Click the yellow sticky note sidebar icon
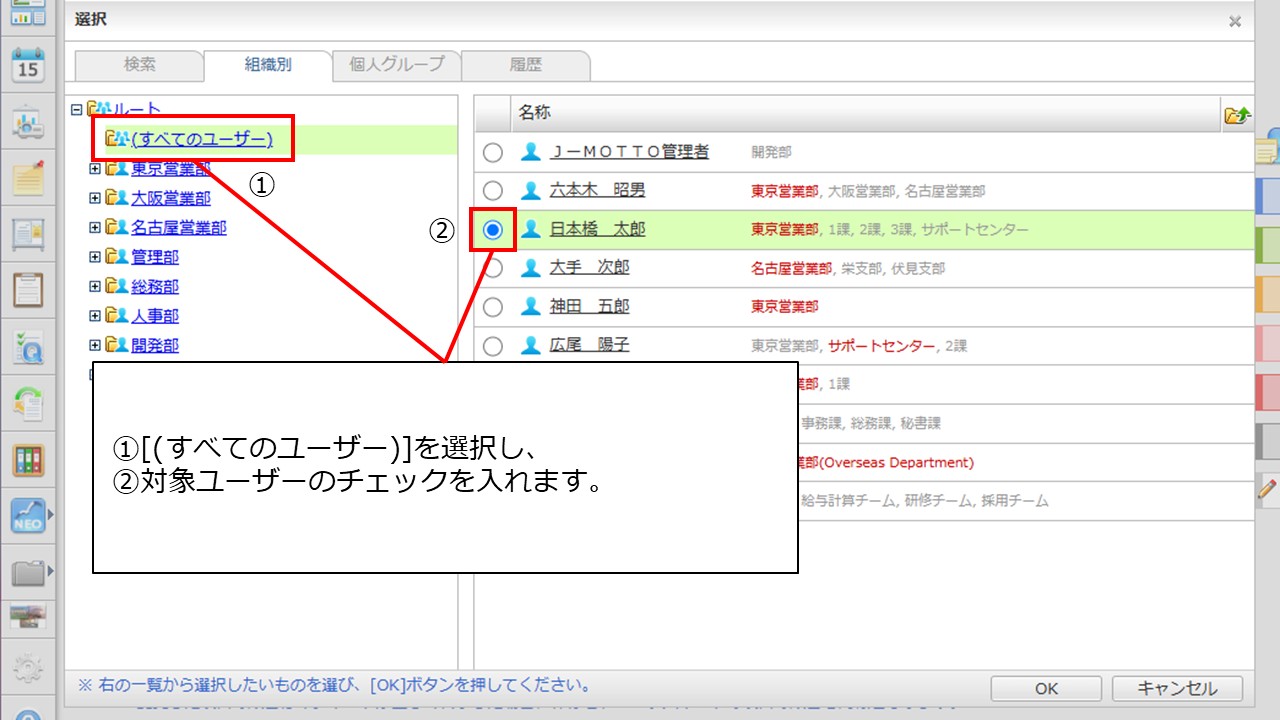 [x=28, y=179]
